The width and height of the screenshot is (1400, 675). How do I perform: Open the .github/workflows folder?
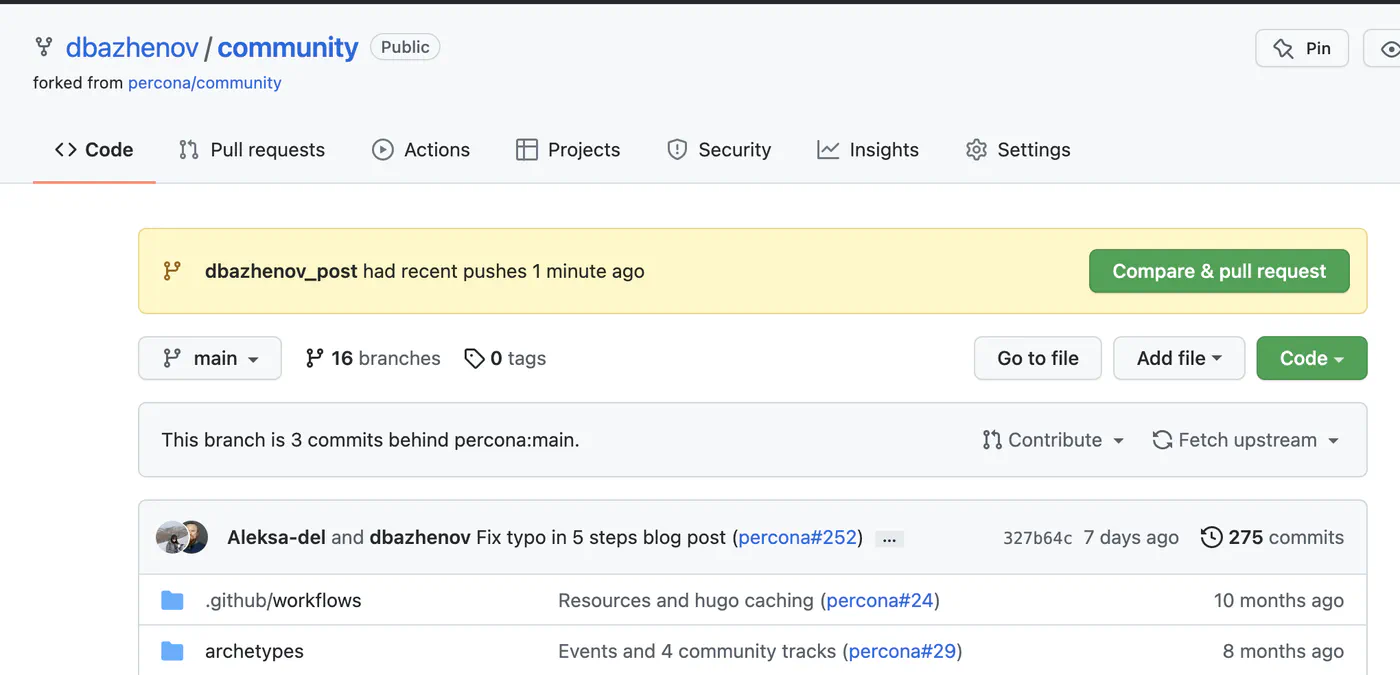[x=283, y=600]
